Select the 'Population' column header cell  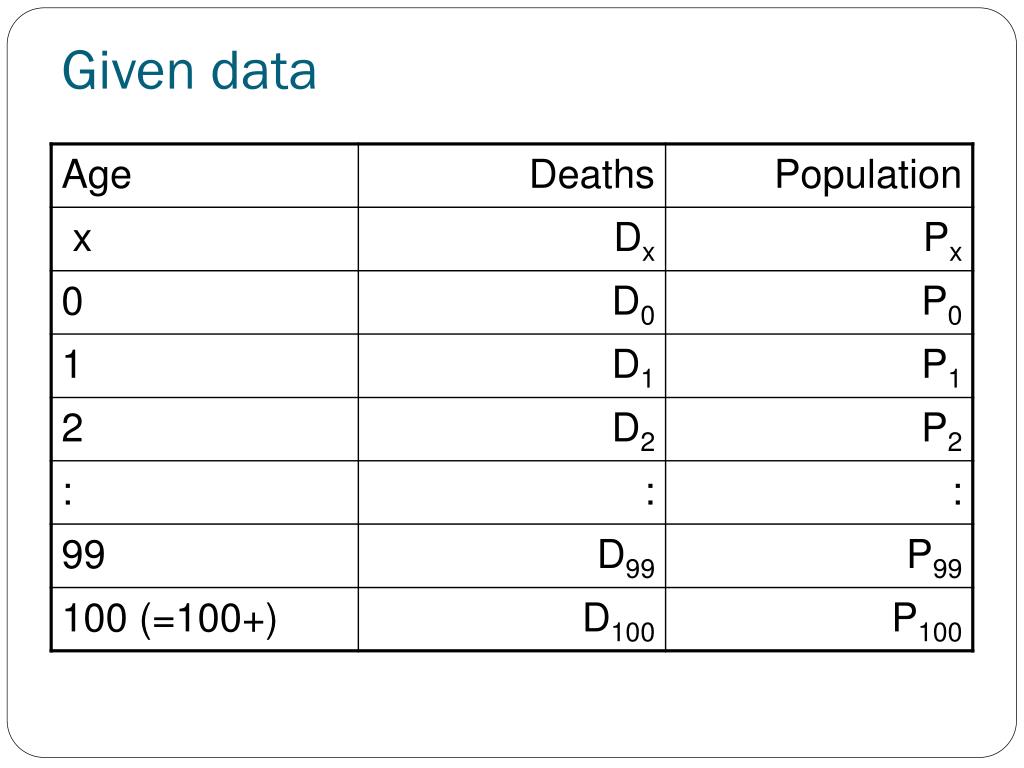click(x=819, y=176)
